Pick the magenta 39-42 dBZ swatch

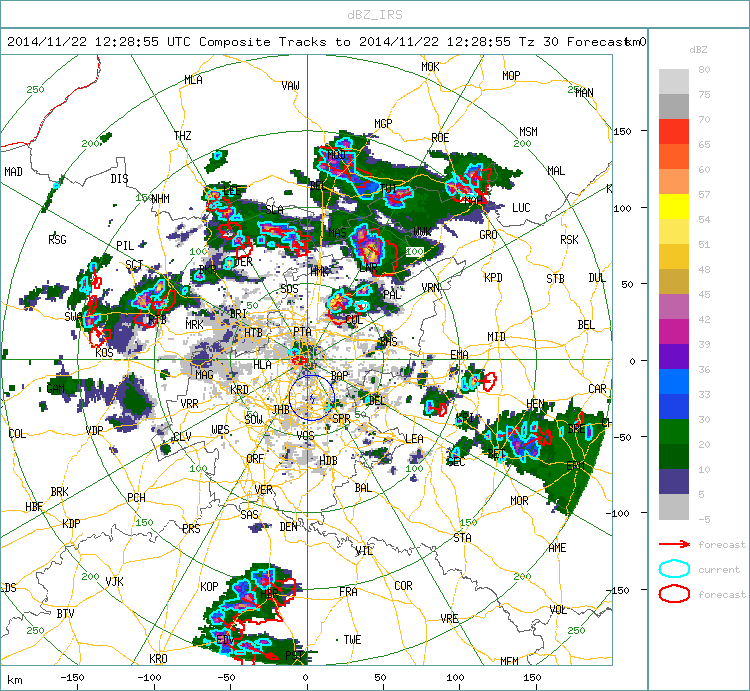click(673, 332)
